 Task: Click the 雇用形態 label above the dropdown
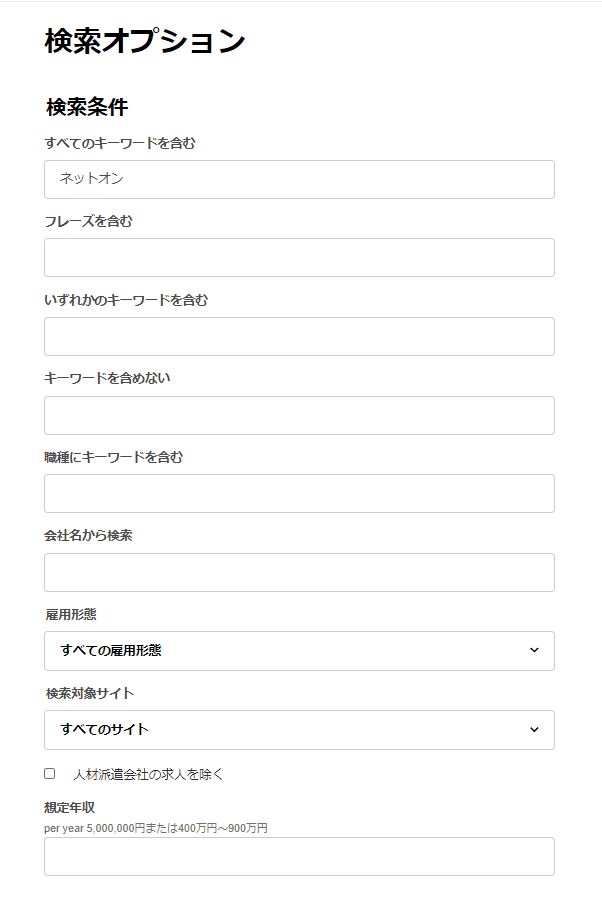[71, 615]
